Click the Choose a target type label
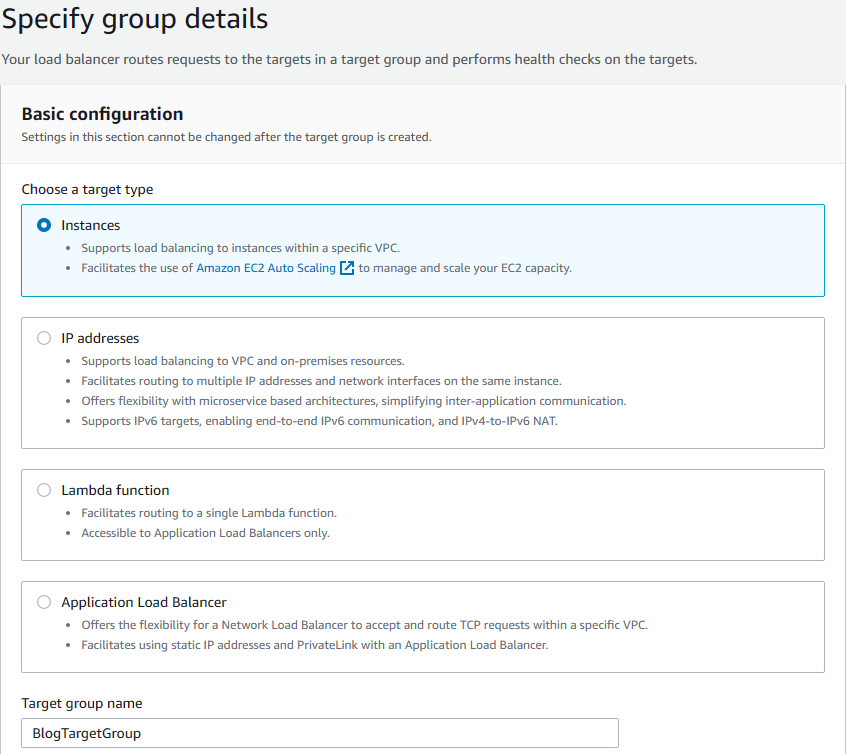 click(x=87, y=189)
